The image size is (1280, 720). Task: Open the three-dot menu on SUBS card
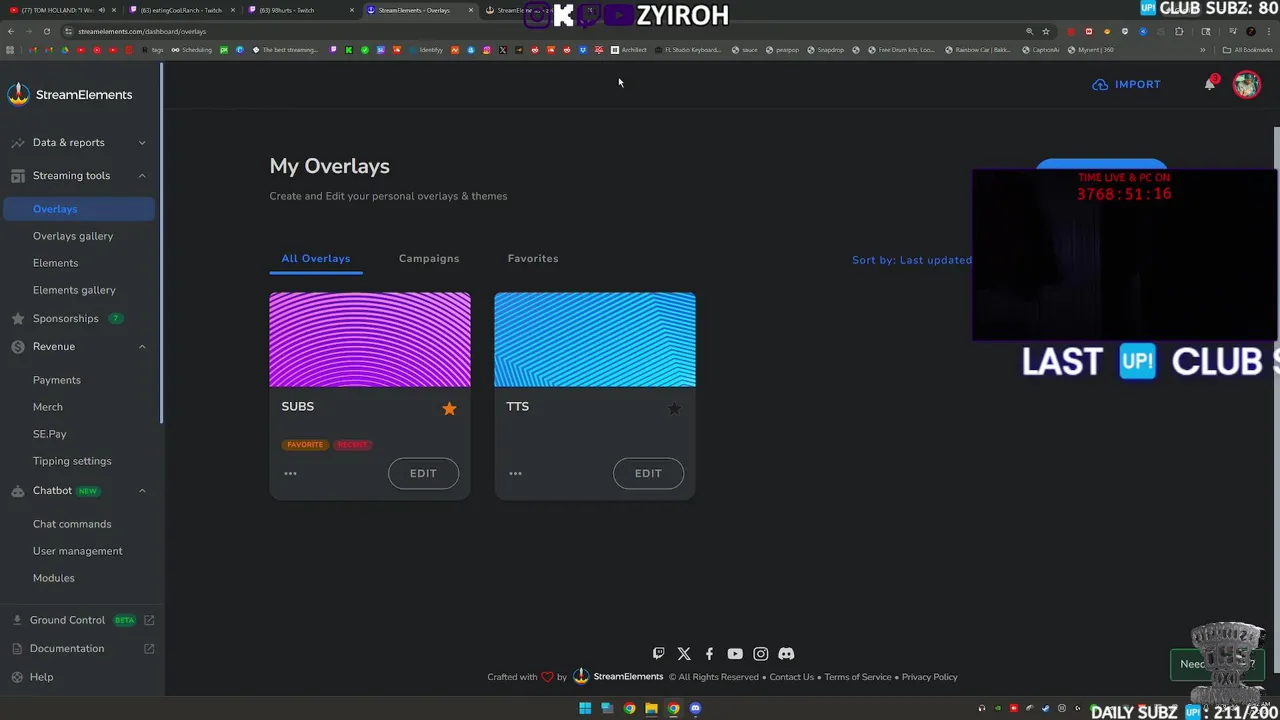tap(290, 473)
